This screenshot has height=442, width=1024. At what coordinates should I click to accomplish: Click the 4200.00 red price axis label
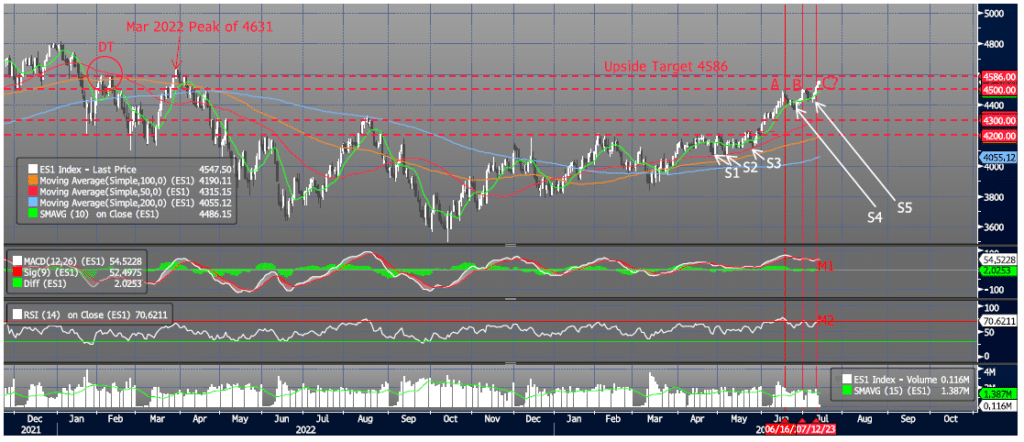tap(999, 135)
